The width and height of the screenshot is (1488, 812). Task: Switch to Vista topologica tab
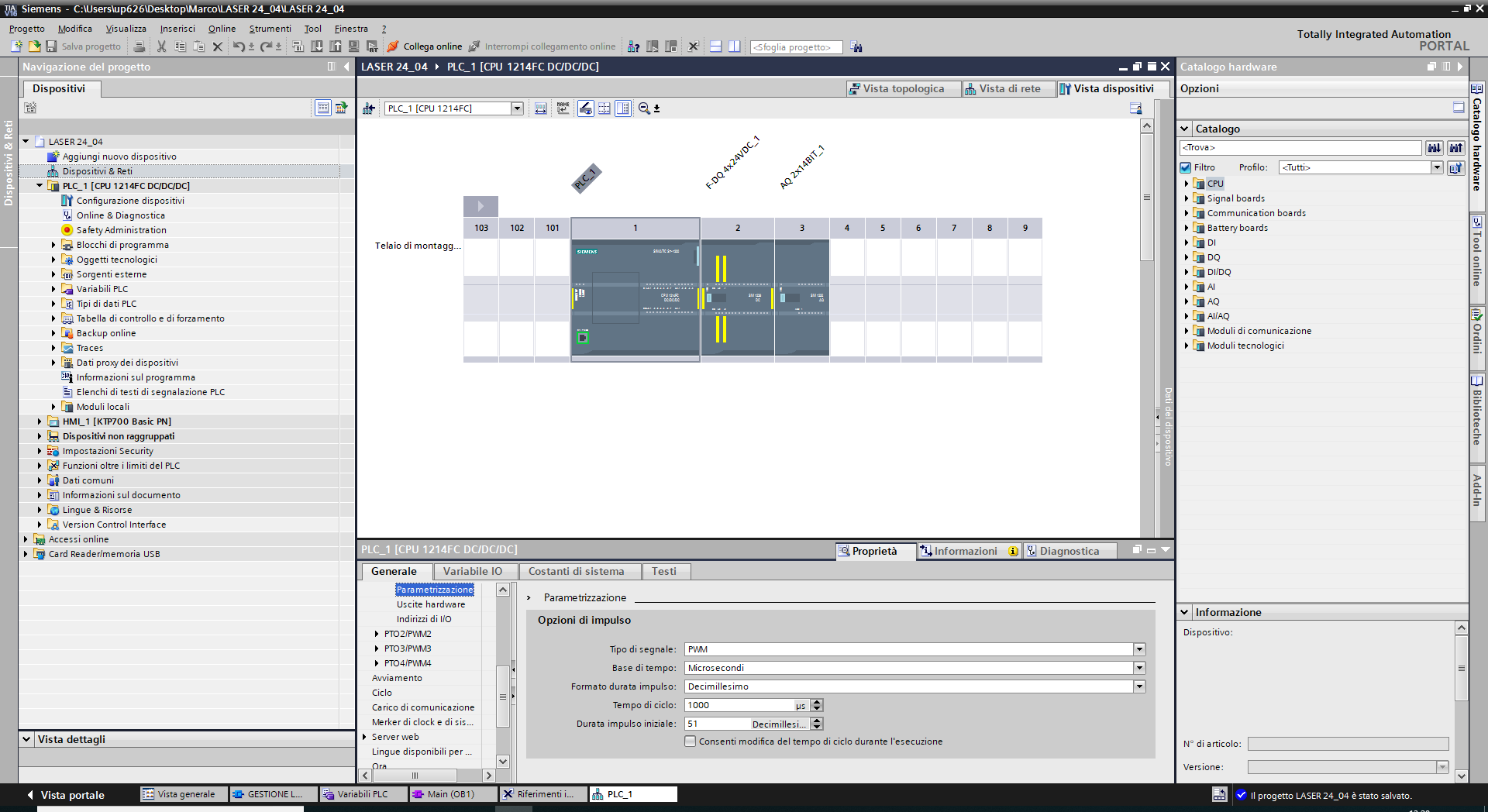click(x=903, y=88)
